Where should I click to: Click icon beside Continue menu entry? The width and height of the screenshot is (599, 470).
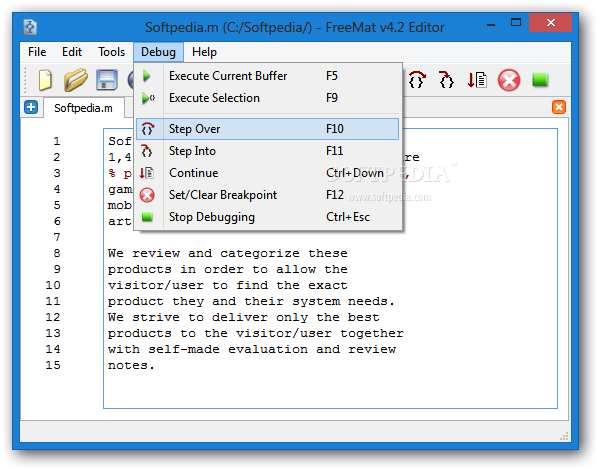pyautogui.click(x=147, y=173)
